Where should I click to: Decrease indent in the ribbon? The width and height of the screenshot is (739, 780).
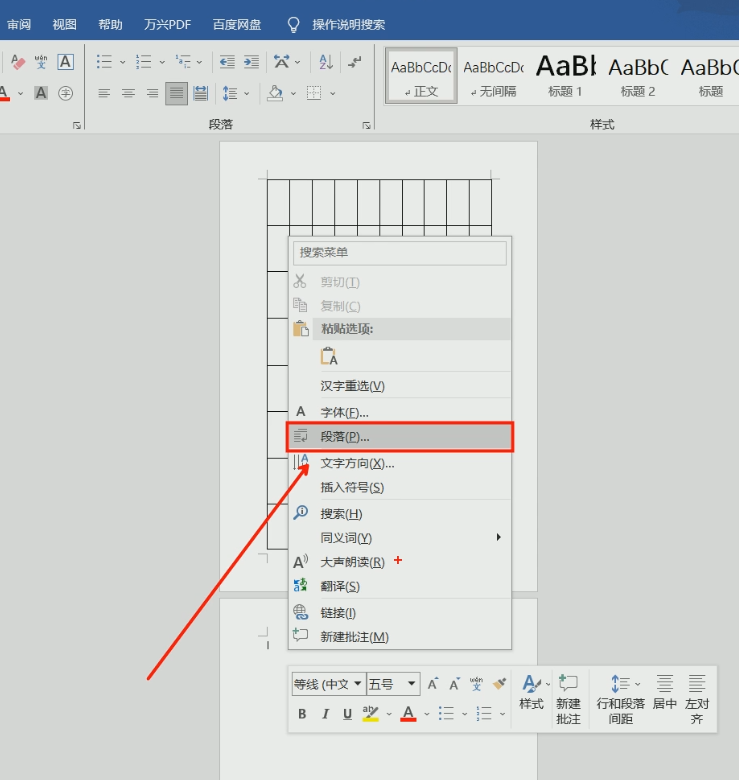(x=227, y=62)
